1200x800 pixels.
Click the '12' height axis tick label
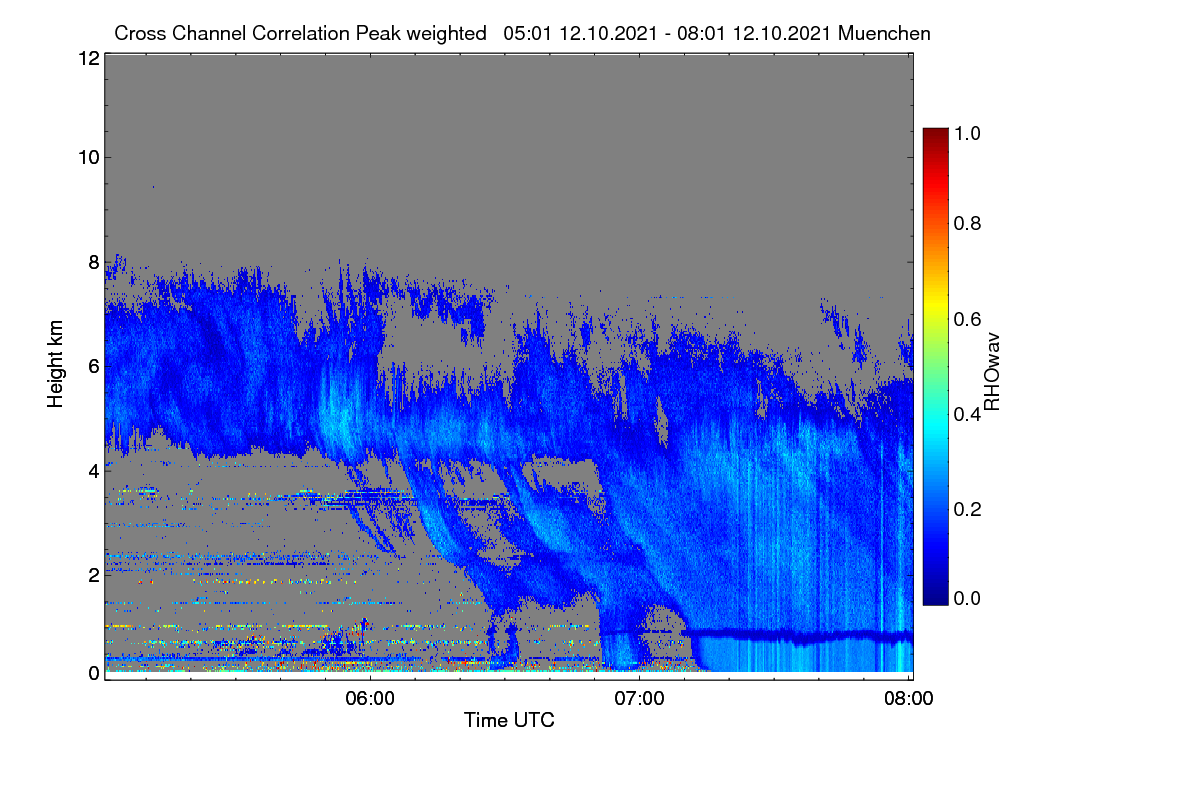coord(87,58)
